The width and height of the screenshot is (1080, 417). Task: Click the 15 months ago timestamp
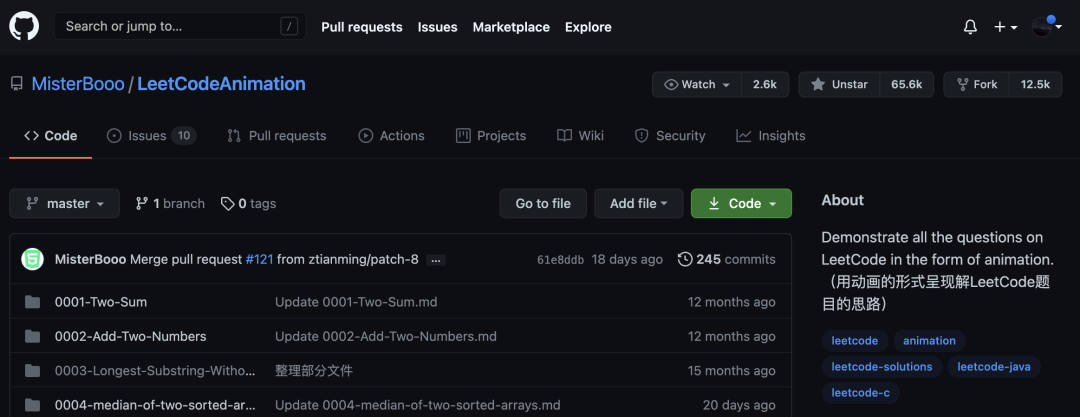[x=731, y=371]
